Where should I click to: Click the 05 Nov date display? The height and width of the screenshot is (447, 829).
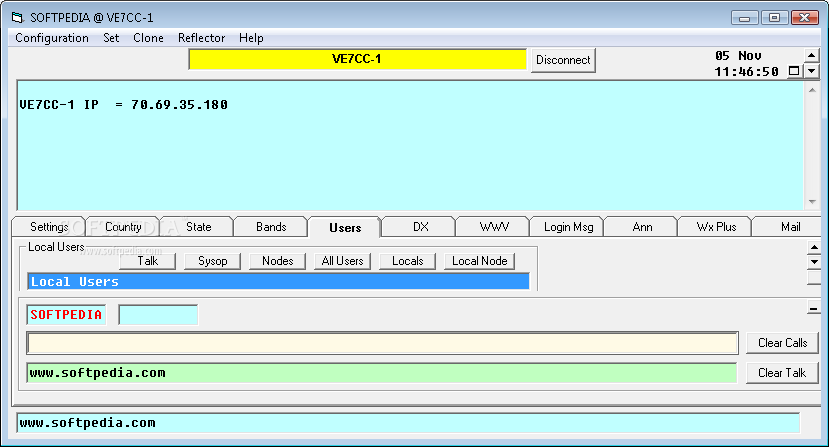(738, 56)
